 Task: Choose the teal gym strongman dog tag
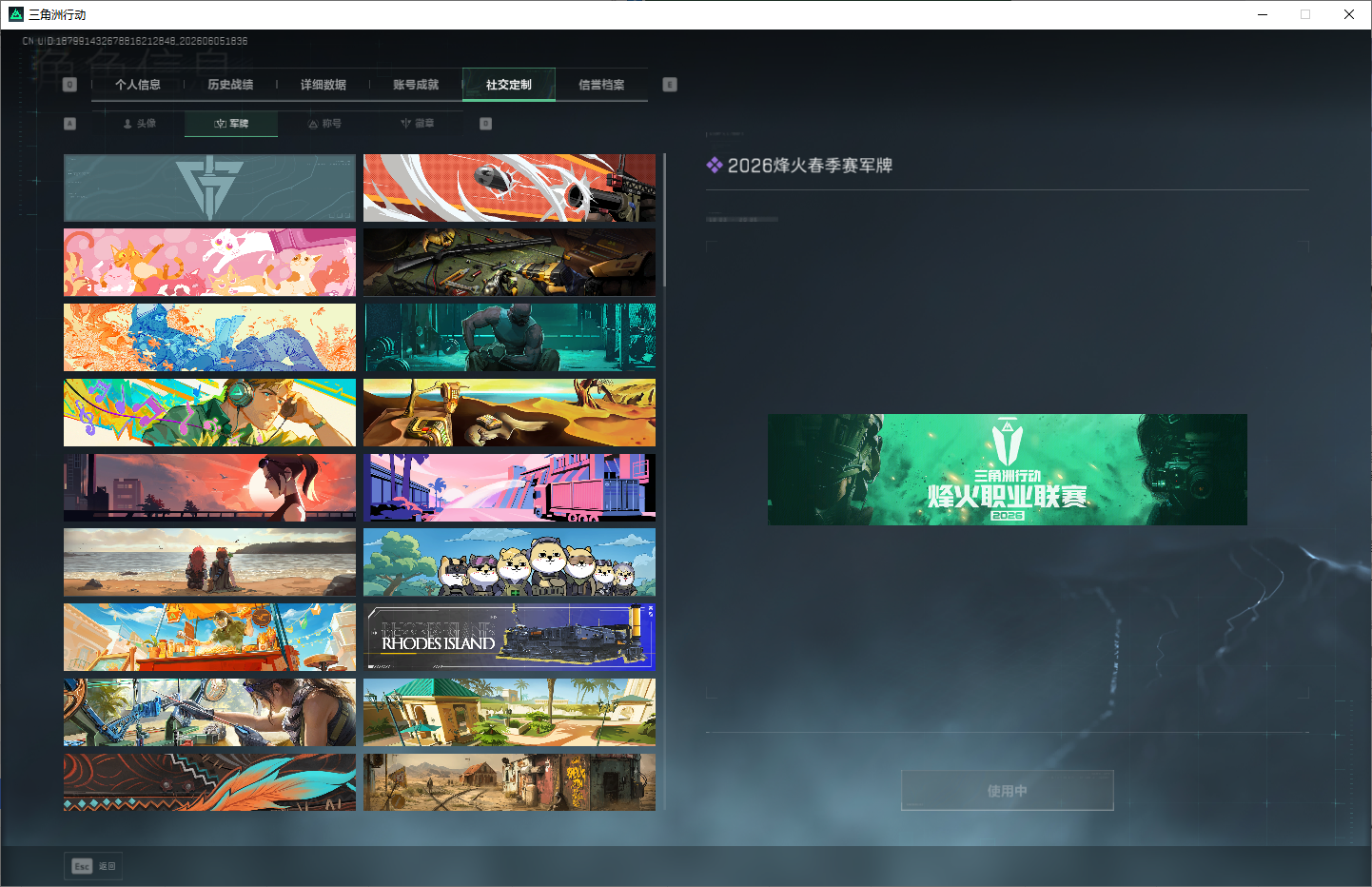(x=509, y=338)
